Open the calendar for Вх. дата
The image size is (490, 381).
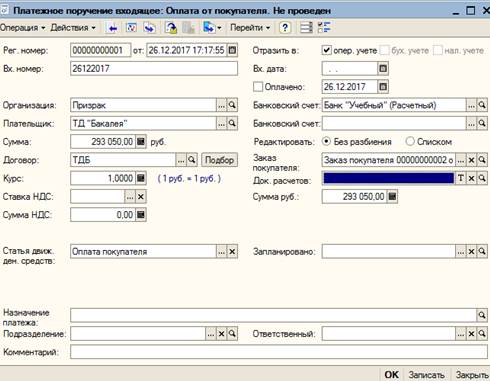click(383, 69)
